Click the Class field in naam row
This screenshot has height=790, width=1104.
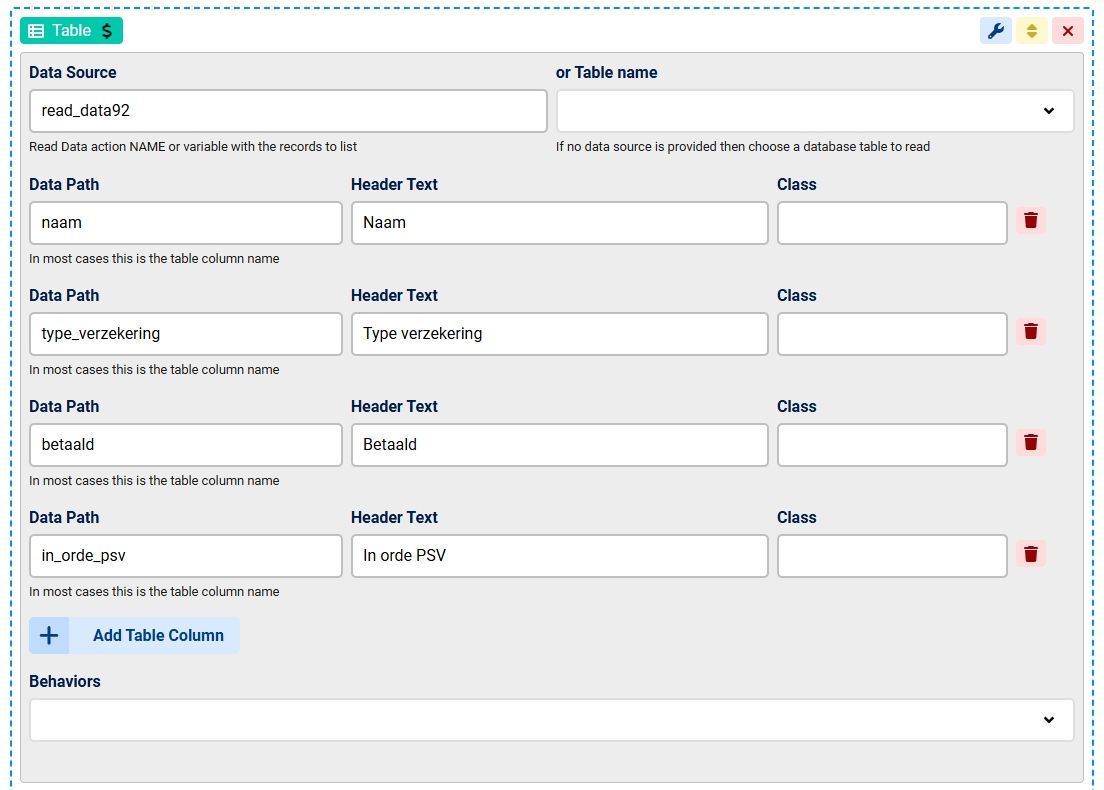891,223
